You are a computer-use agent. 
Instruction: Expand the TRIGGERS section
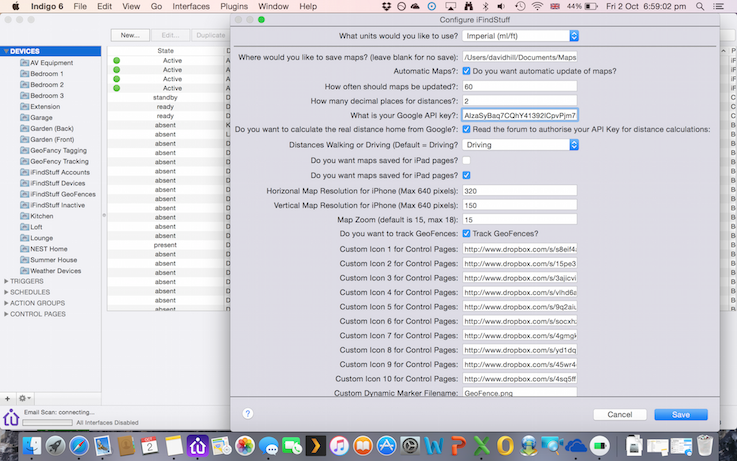[x=6, y=281]
